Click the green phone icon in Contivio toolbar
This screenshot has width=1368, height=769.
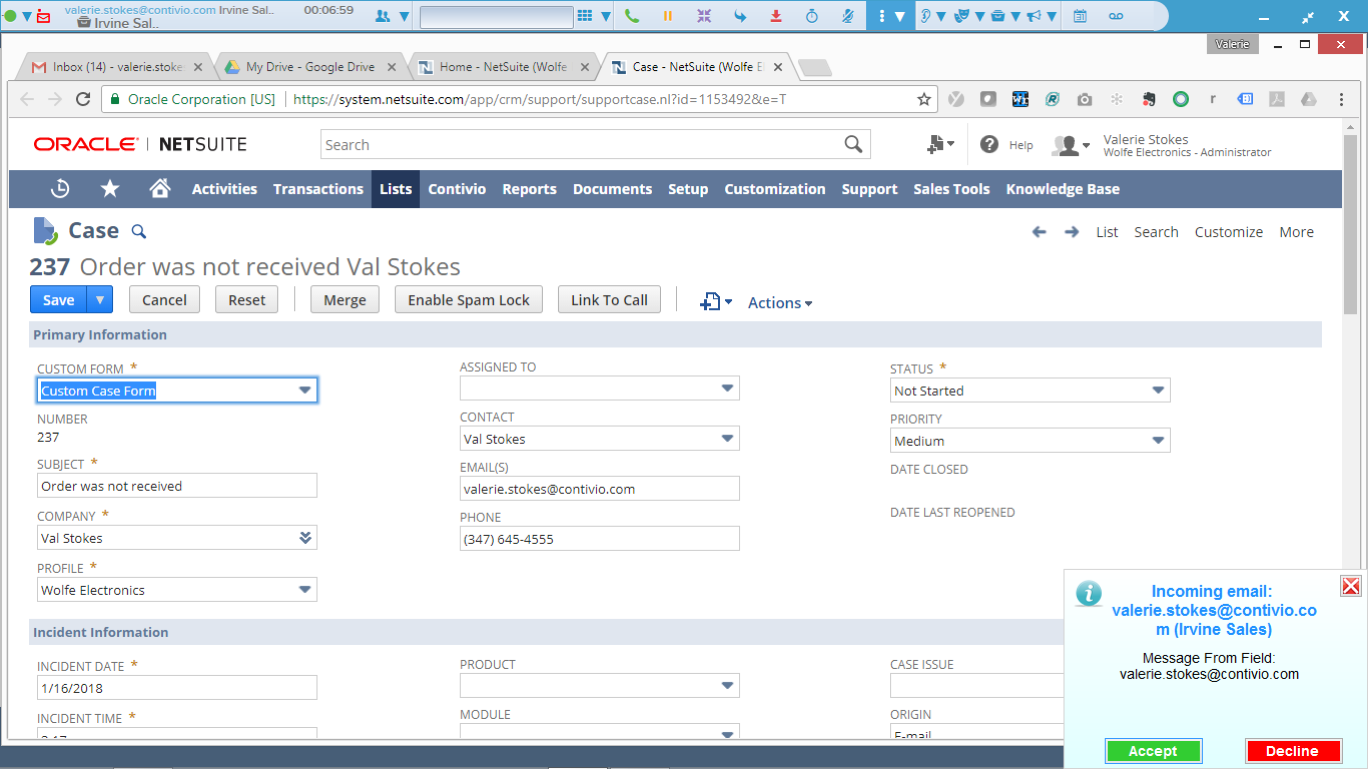pyautogui.click(x=631, y=15)
